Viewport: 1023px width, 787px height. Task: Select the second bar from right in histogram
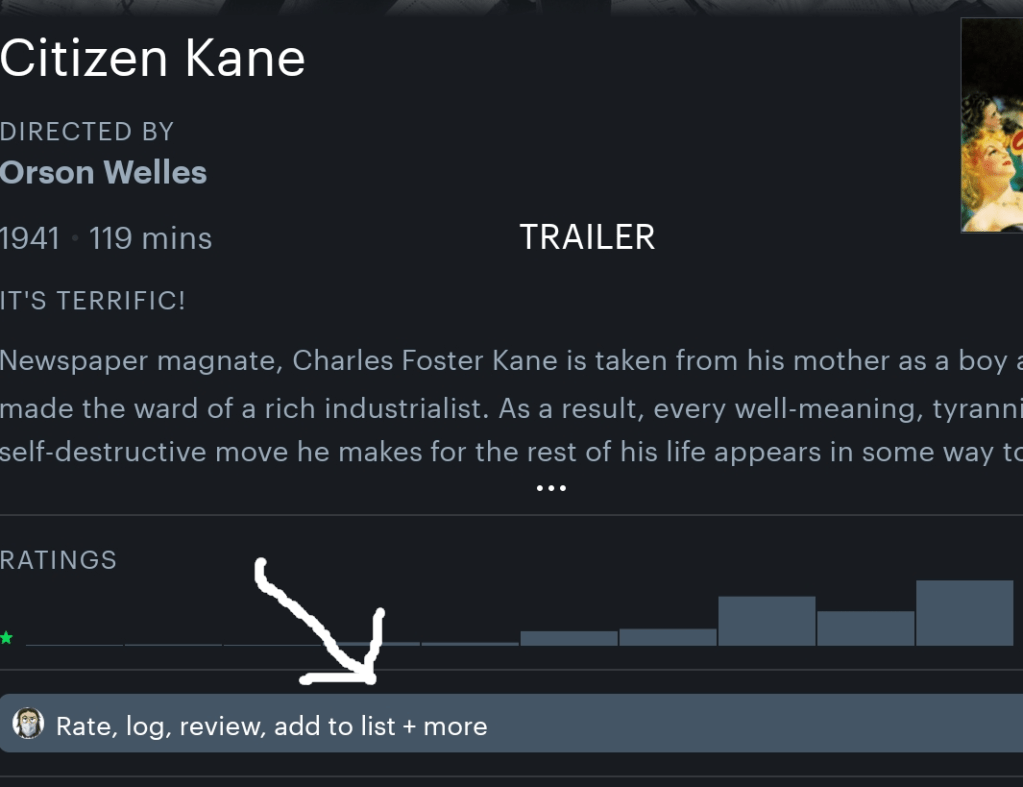865,628
